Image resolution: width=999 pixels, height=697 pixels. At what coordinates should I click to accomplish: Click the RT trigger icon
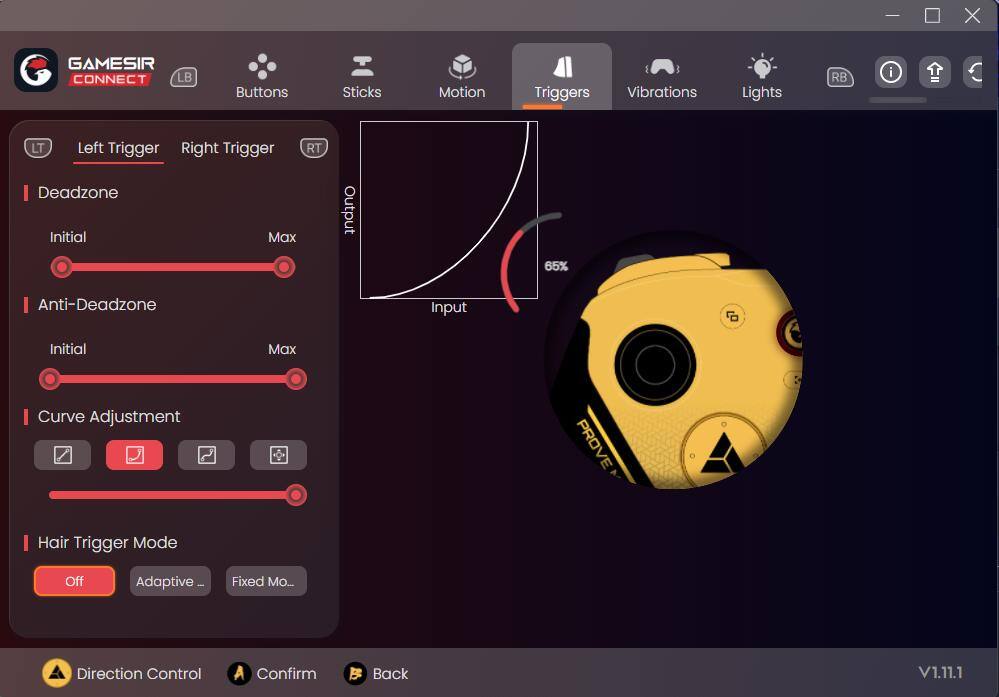(314, 148)
